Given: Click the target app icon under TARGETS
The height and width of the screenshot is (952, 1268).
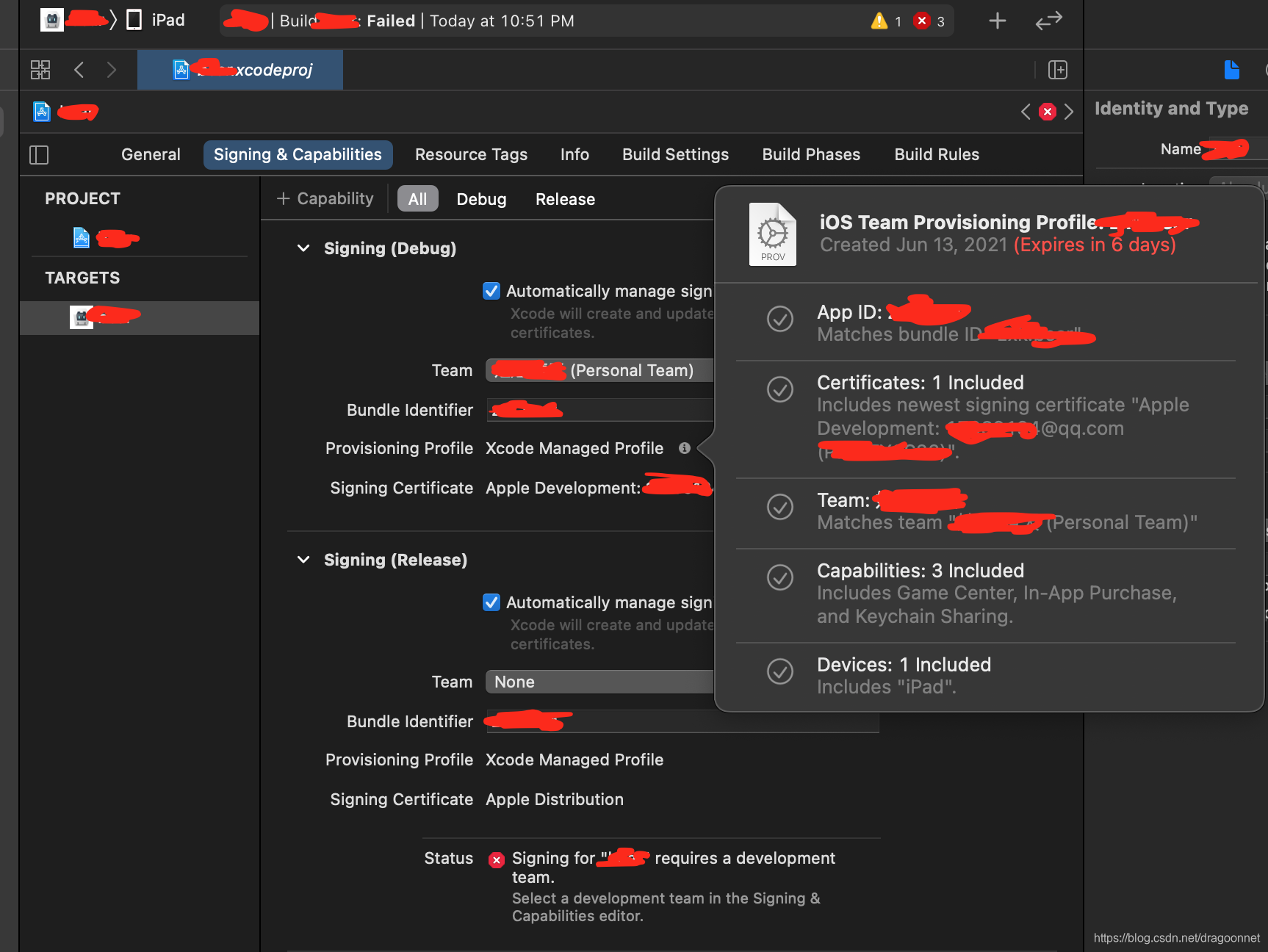Looking at the screenshot, I should 82,317.
